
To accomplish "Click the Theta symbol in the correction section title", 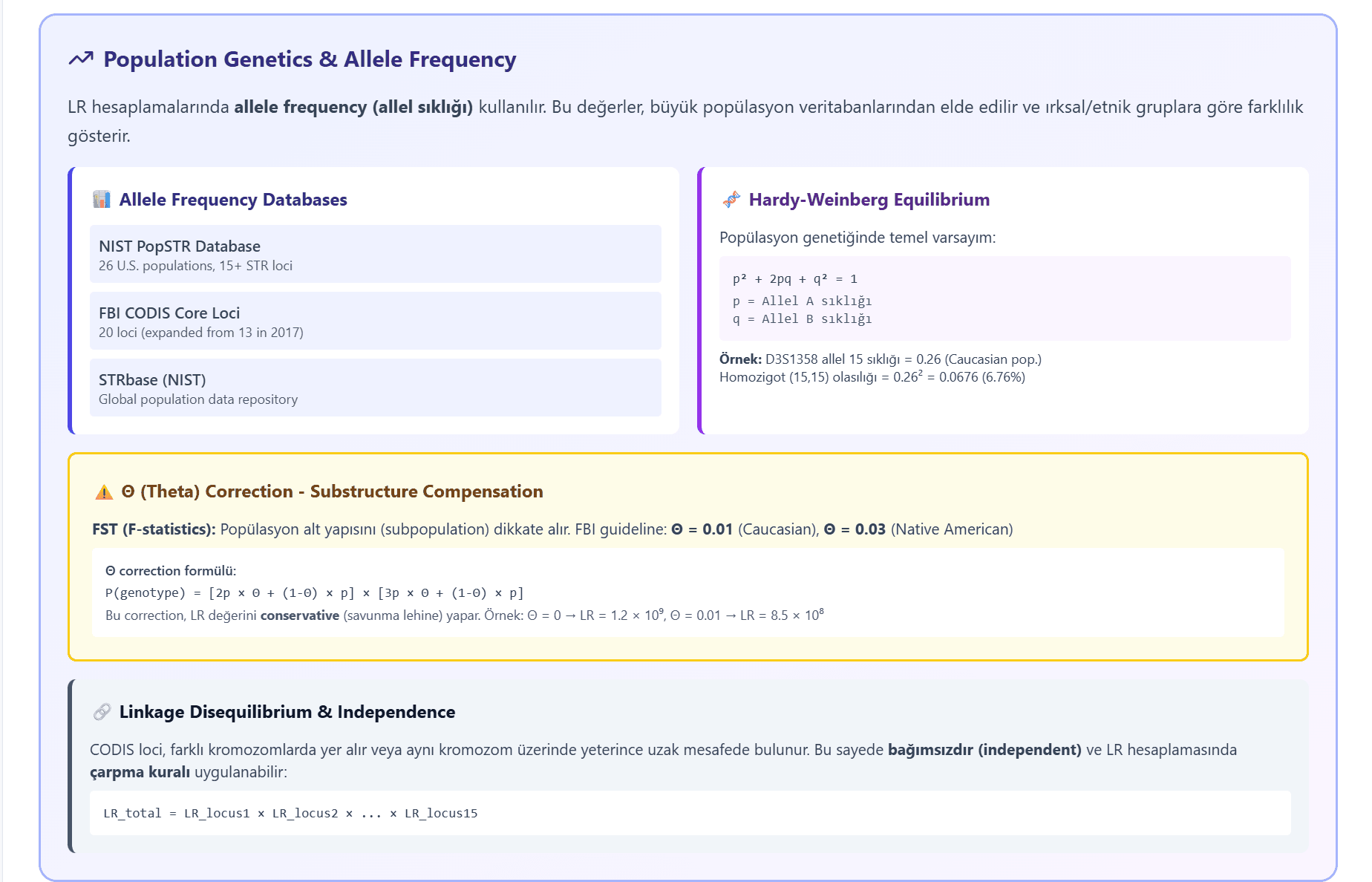I will tap(128, 491).
